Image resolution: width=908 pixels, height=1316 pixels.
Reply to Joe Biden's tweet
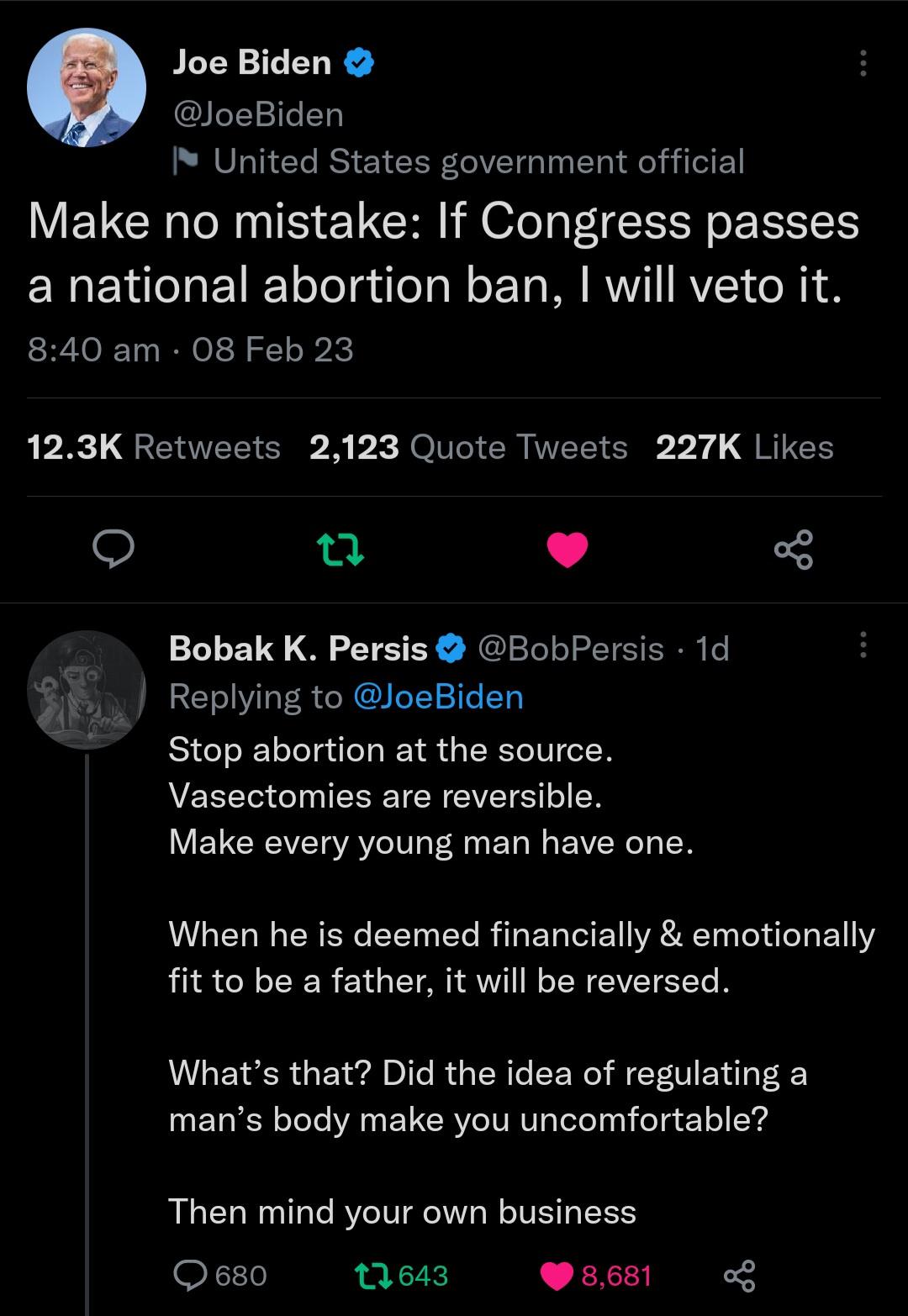click(113, 549)
